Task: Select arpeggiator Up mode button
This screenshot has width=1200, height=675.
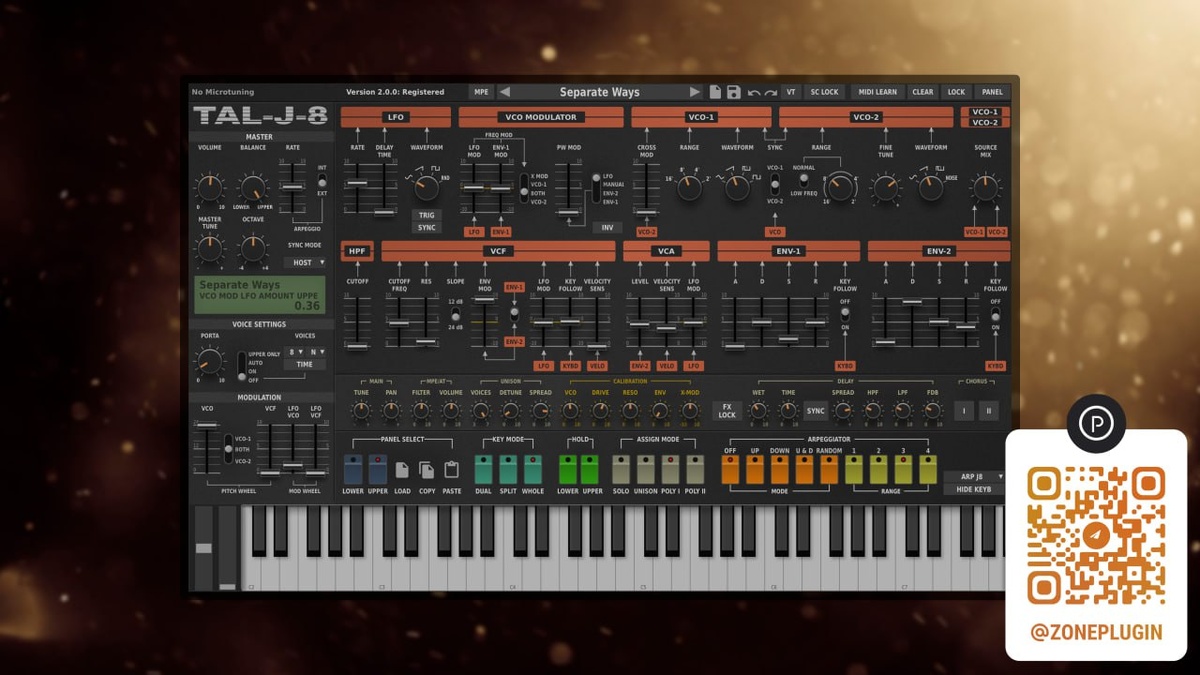Action: (x=755, y=470)
